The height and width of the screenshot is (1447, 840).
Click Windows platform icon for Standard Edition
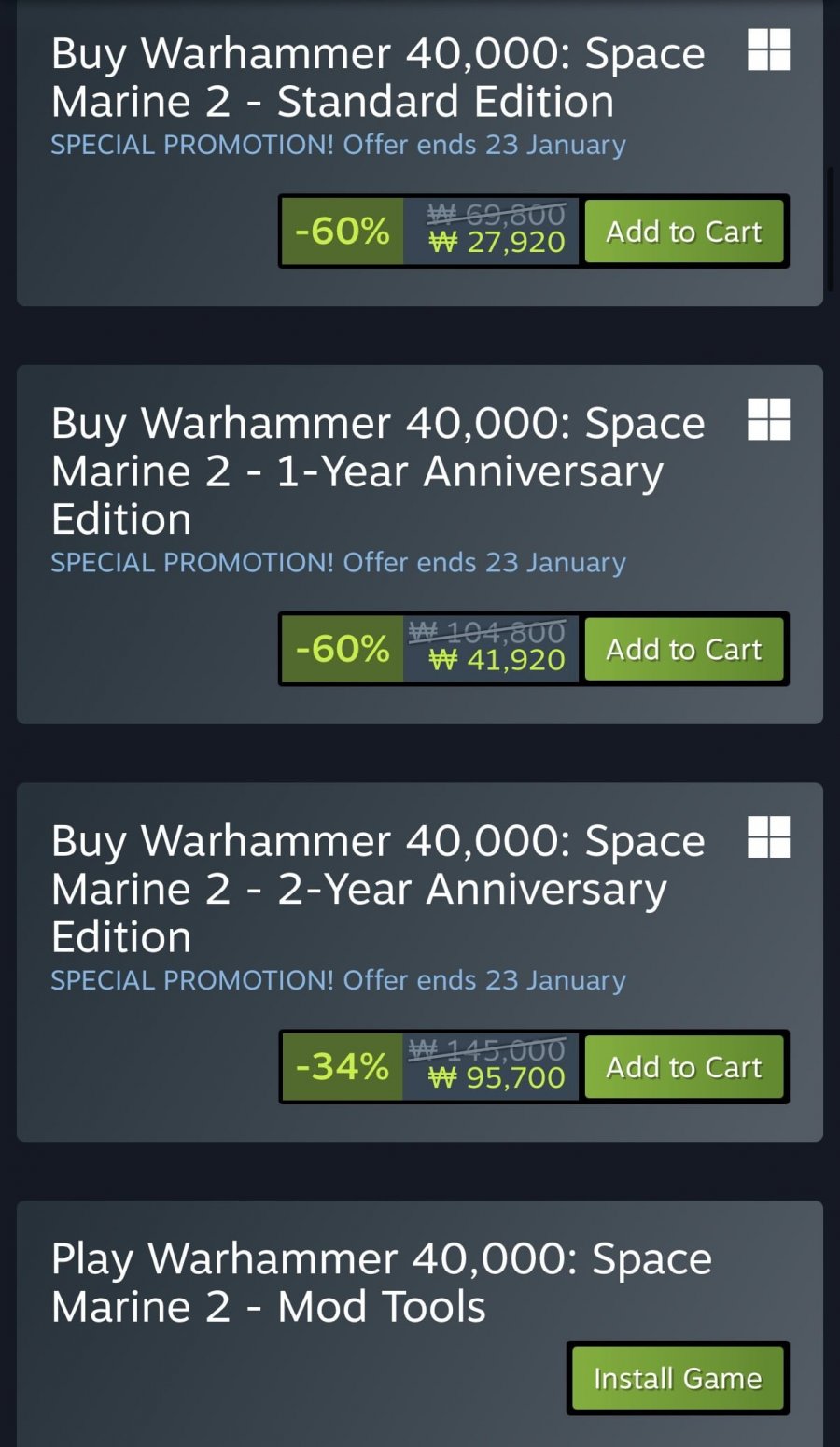pos(768,49)
